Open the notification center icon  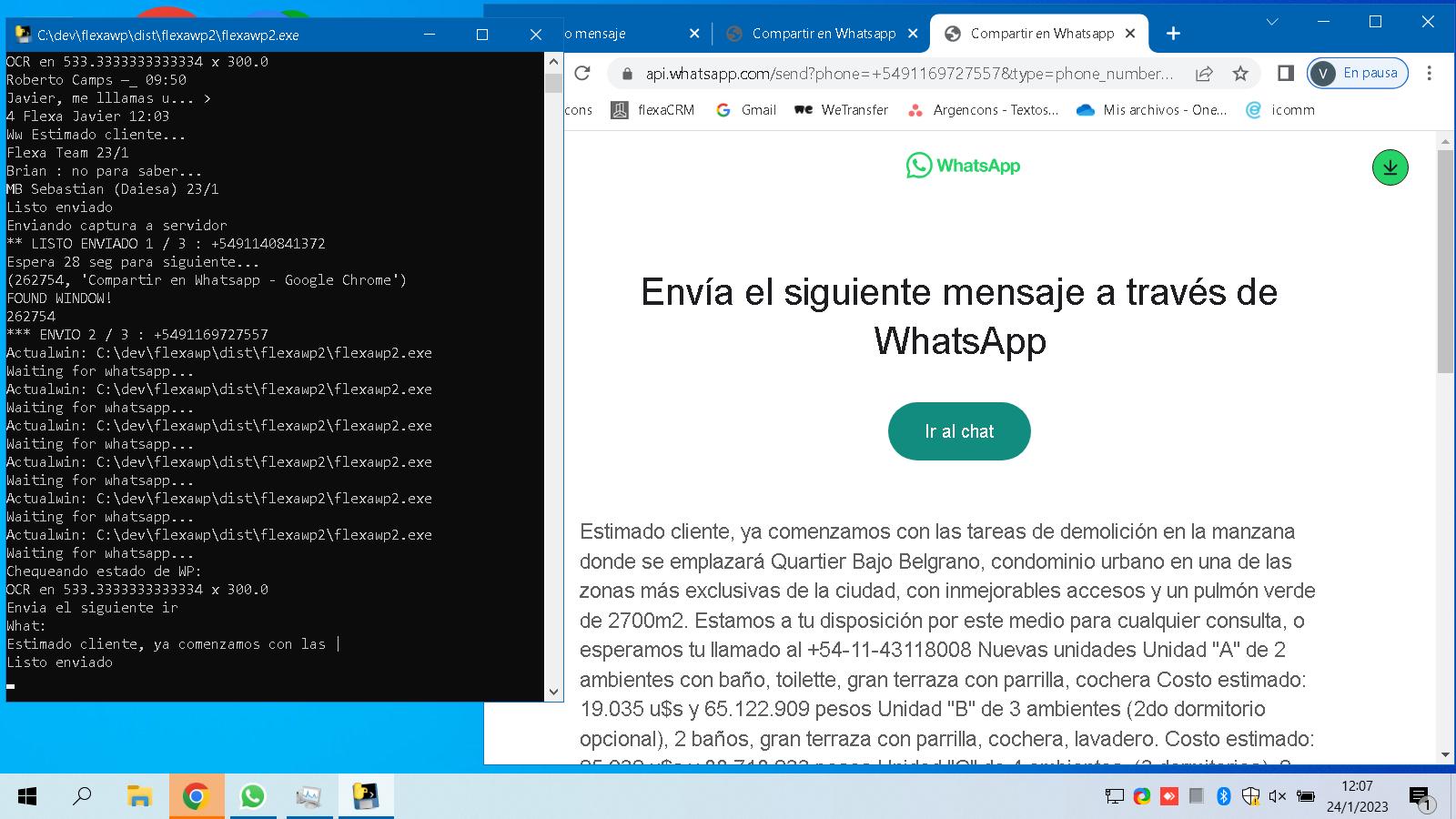point(1421,798)
